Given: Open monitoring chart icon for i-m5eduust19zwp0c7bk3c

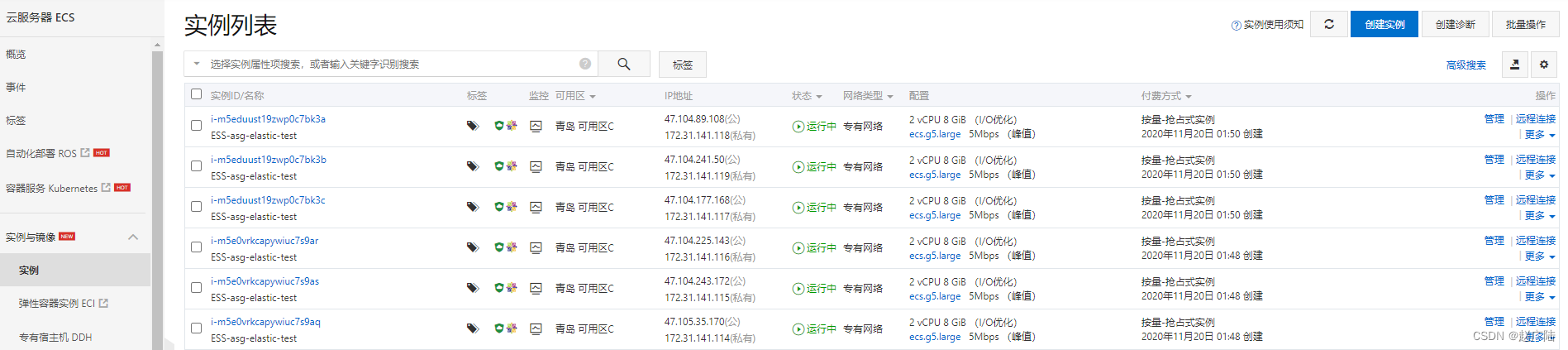Looking at the screenshot, I should tap(536, 207).
